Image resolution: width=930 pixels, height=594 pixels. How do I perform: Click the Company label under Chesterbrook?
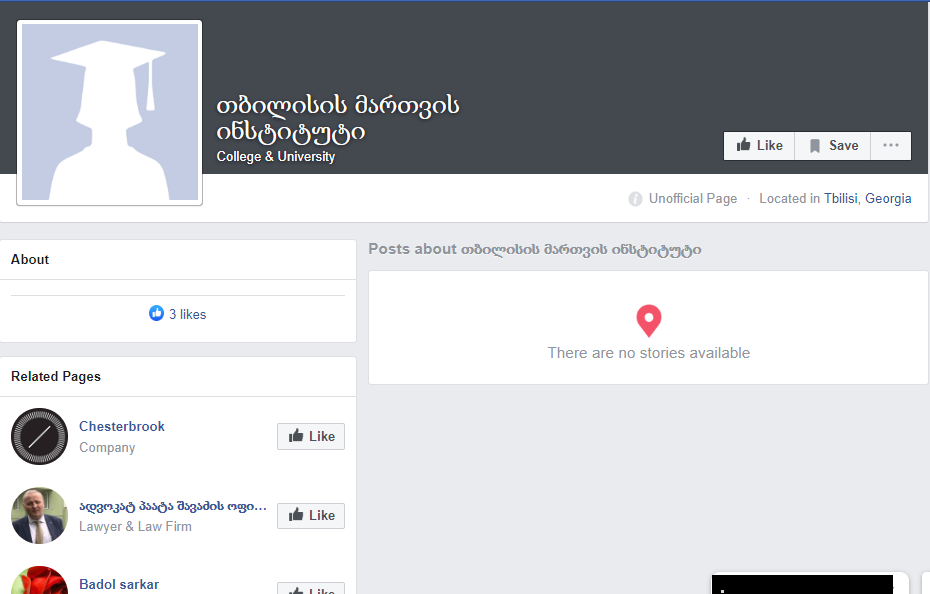click(107, 448)
